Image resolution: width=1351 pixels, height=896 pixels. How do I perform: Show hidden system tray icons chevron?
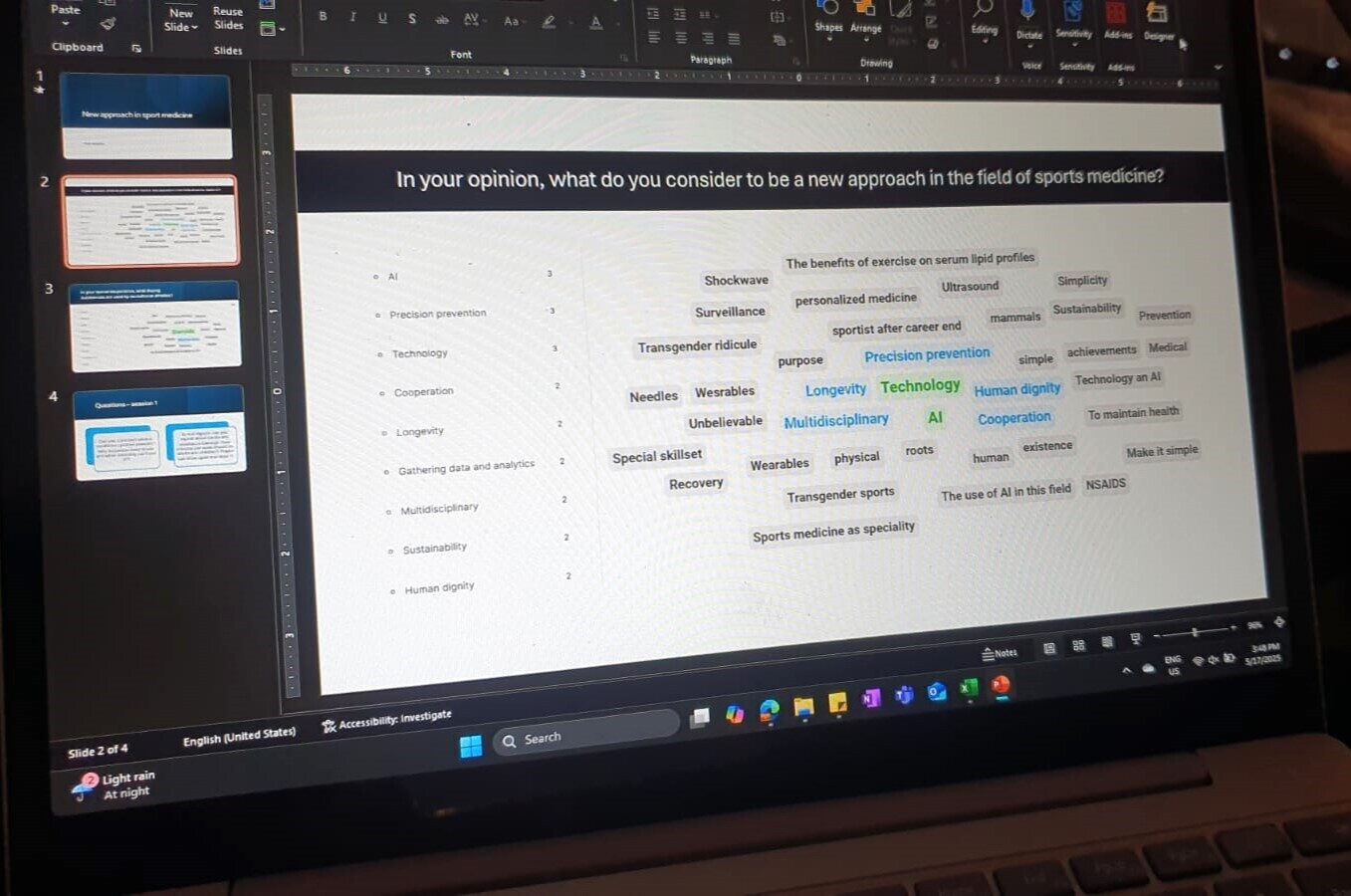pyautogui.click(x=1126, y=670)
